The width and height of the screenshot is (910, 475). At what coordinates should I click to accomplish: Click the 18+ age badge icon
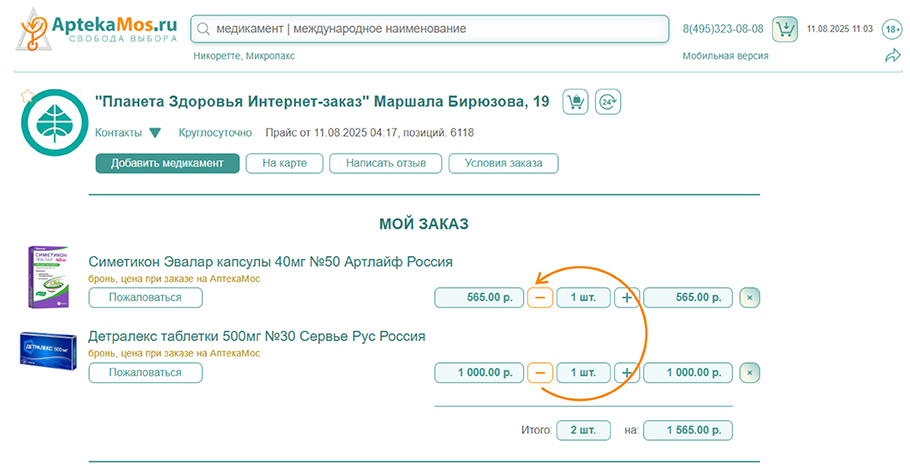coord(892,30)
